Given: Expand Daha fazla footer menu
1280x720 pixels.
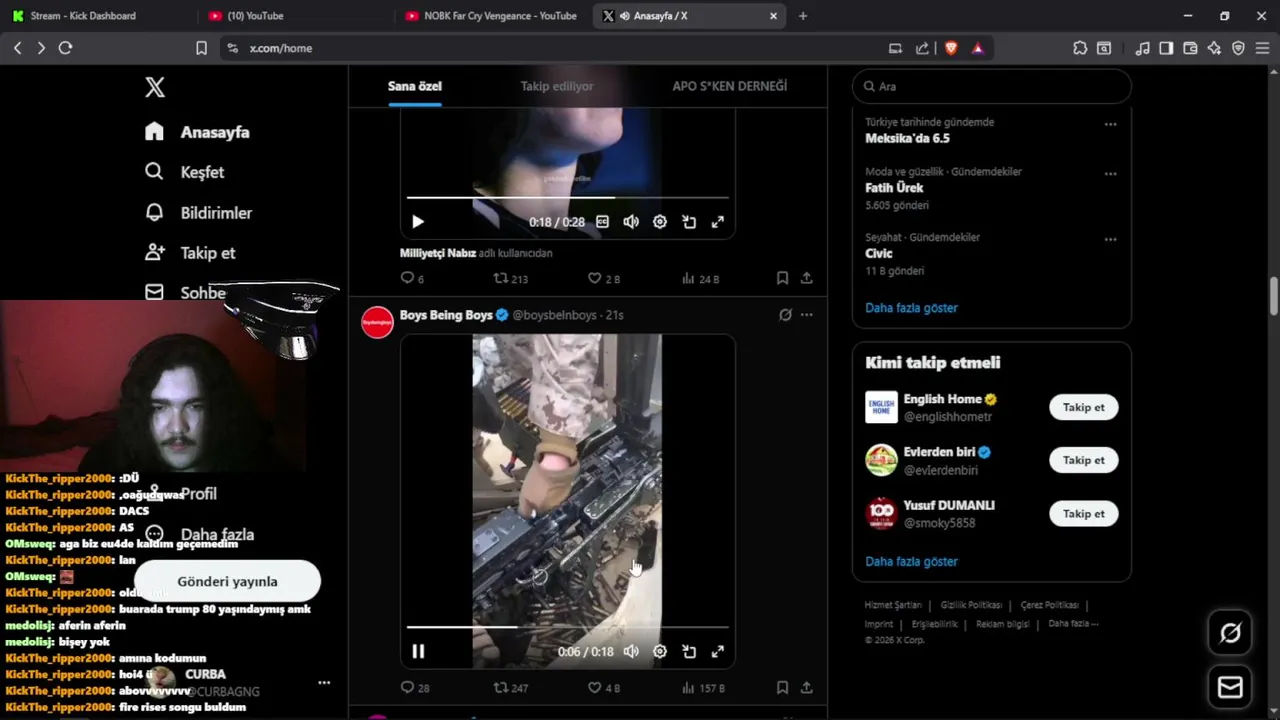Looking at the screenshot, I should [x=1073, y=623].
